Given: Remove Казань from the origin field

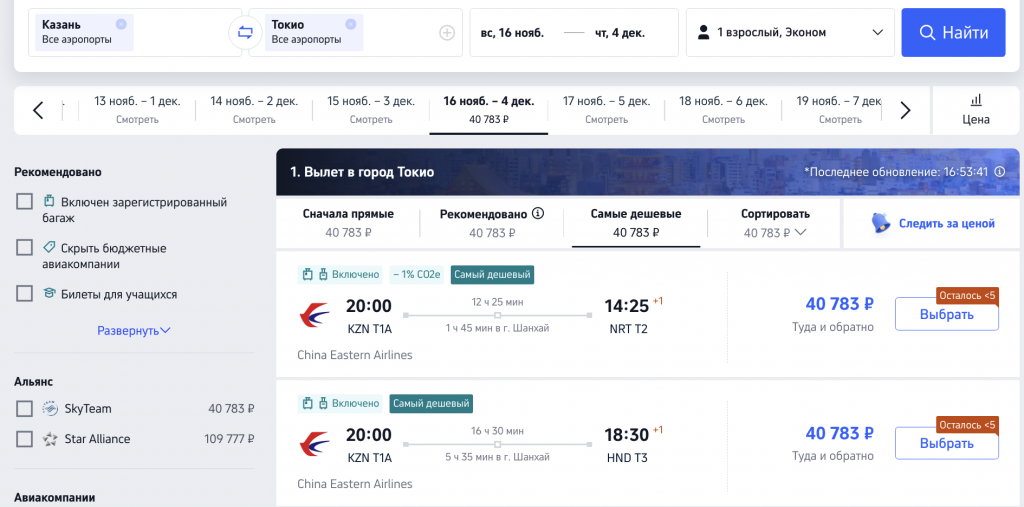Looking at the screenshot, I should [121, 24].
